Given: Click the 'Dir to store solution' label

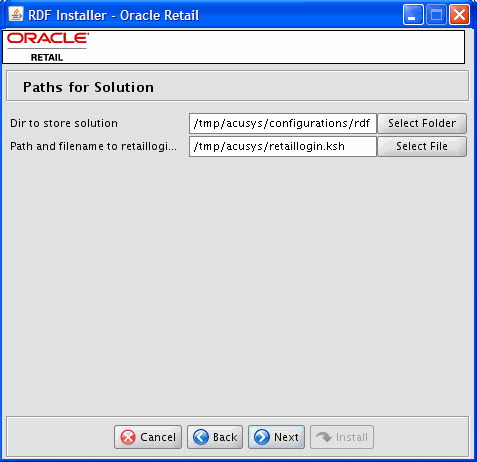Looking at the screenshot, I should pyautogui.click(x=64, y=123).
